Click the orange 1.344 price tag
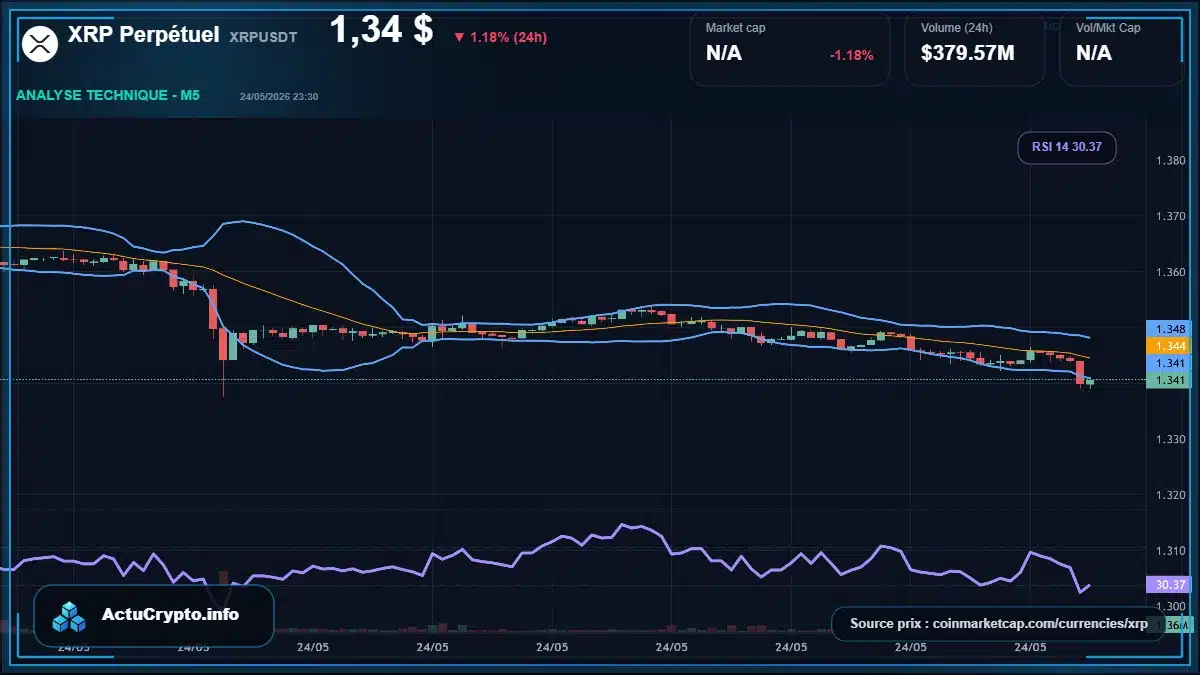The image size is (1200, 675). click(1170, 345)
